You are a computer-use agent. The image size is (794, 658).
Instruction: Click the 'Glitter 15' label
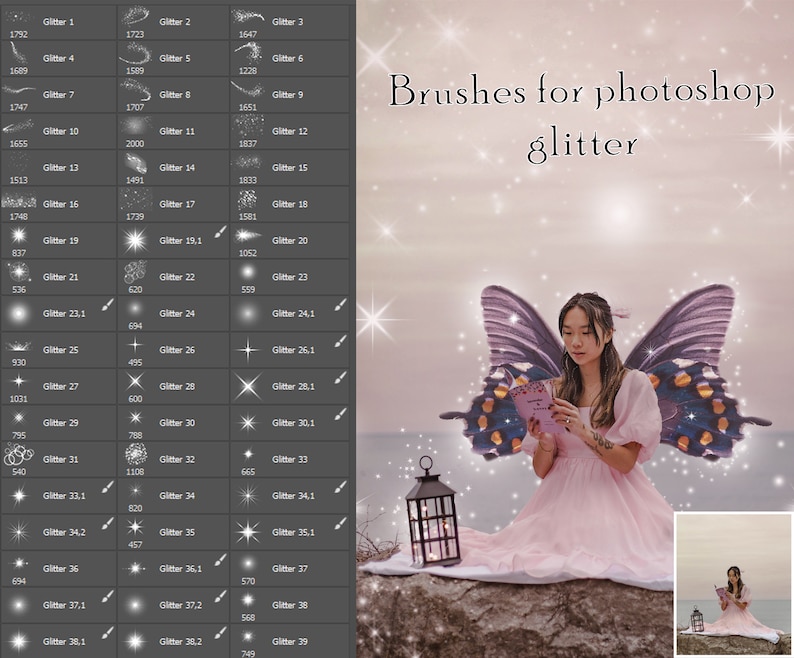click(290, 168)
